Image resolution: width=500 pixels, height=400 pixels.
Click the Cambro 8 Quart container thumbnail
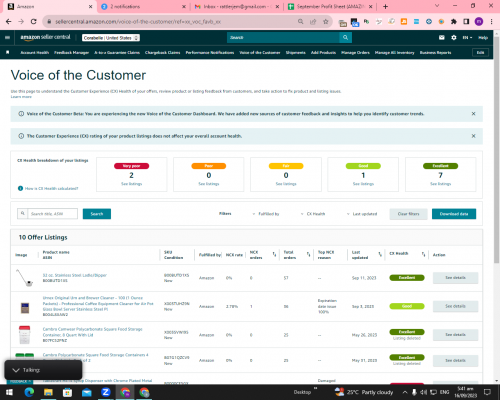24,335
